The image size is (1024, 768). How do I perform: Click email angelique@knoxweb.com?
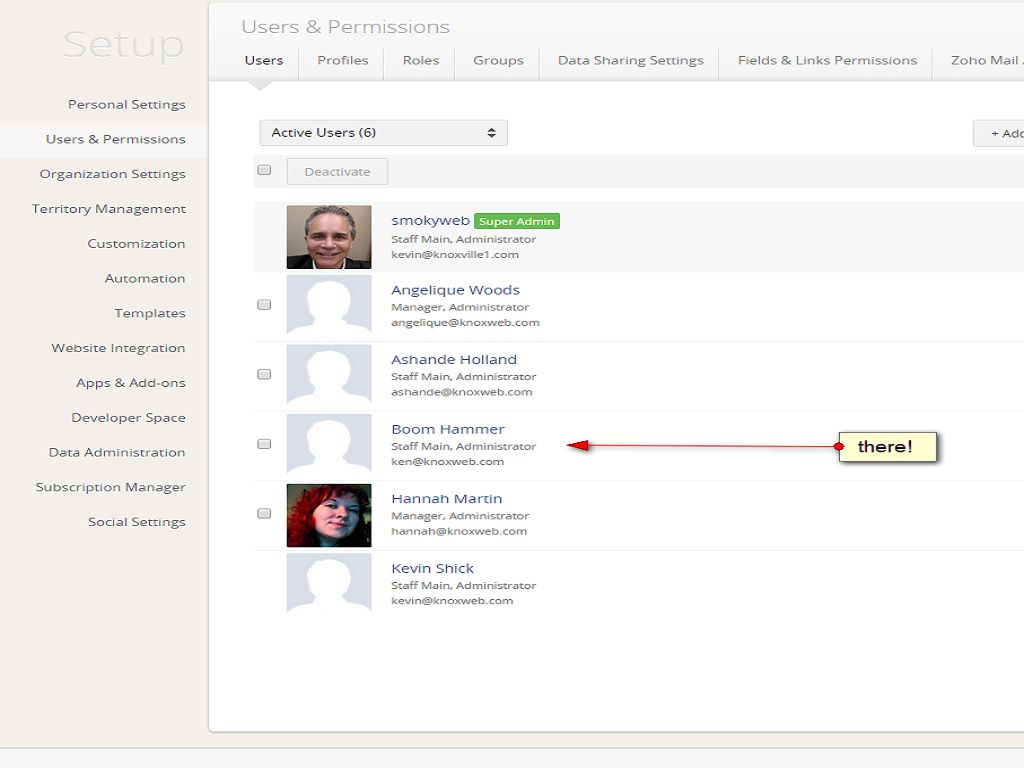tap(465, 323)
